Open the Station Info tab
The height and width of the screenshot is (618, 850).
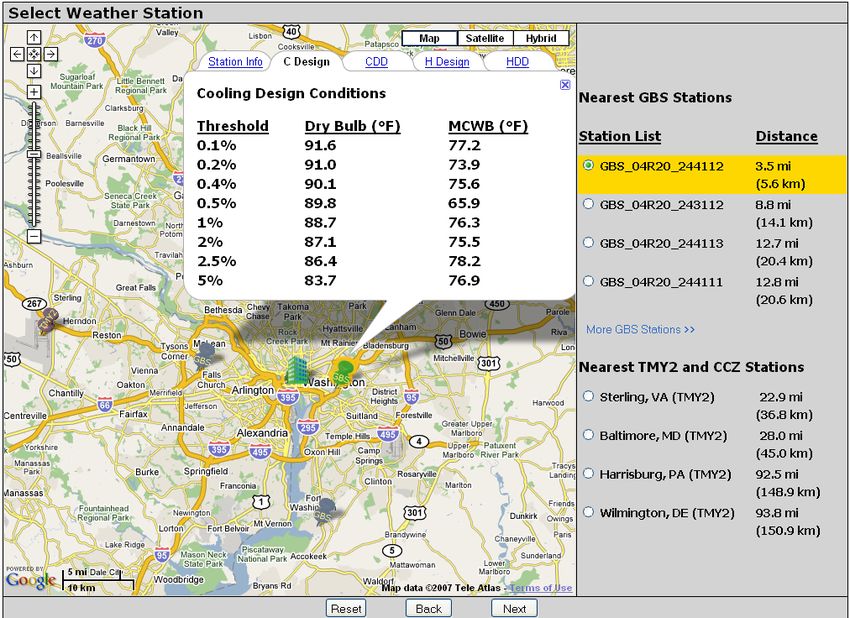(235, 62)
